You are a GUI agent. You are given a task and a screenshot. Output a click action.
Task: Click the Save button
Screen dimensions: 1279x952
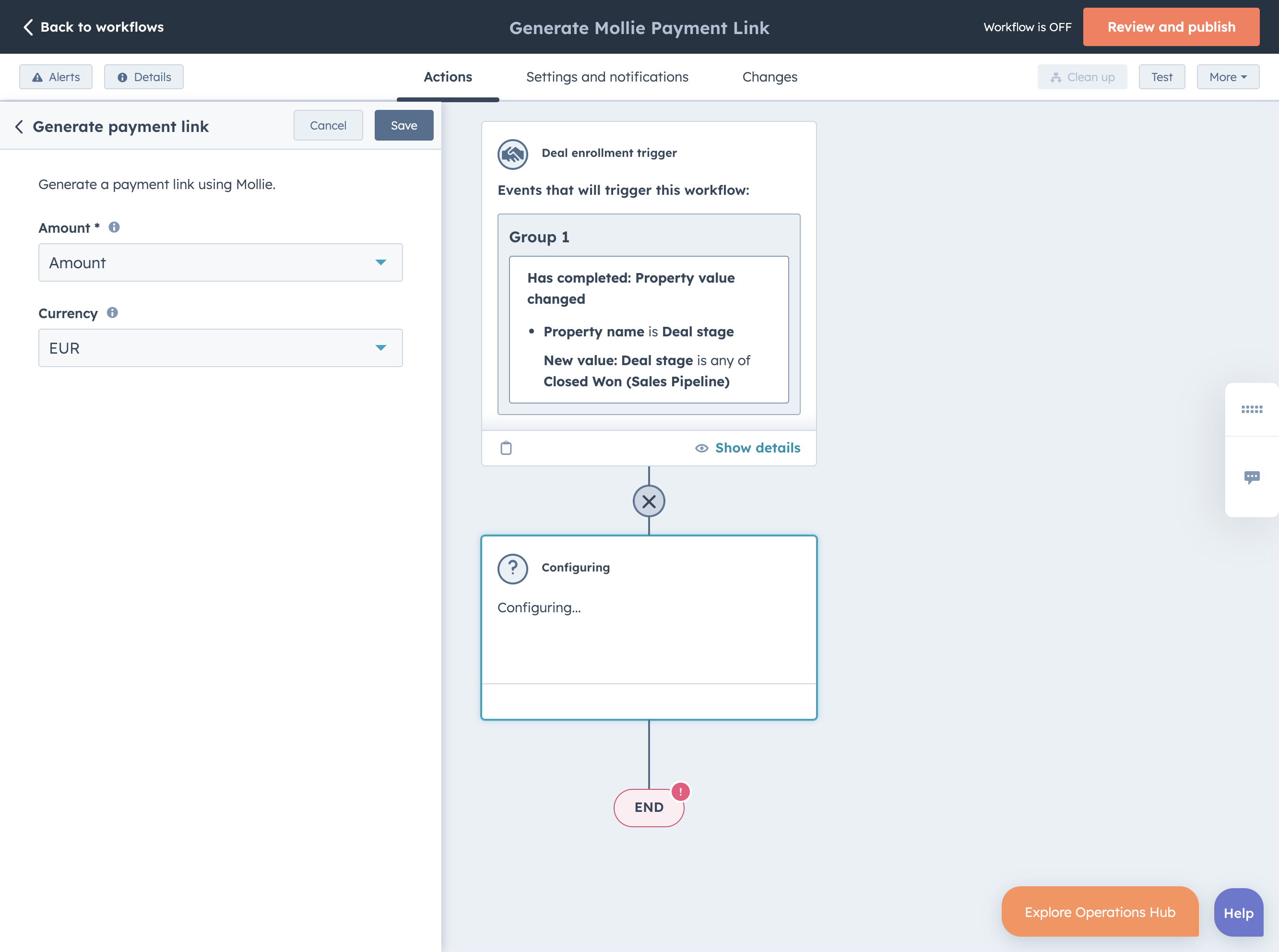tap(404, 126)
